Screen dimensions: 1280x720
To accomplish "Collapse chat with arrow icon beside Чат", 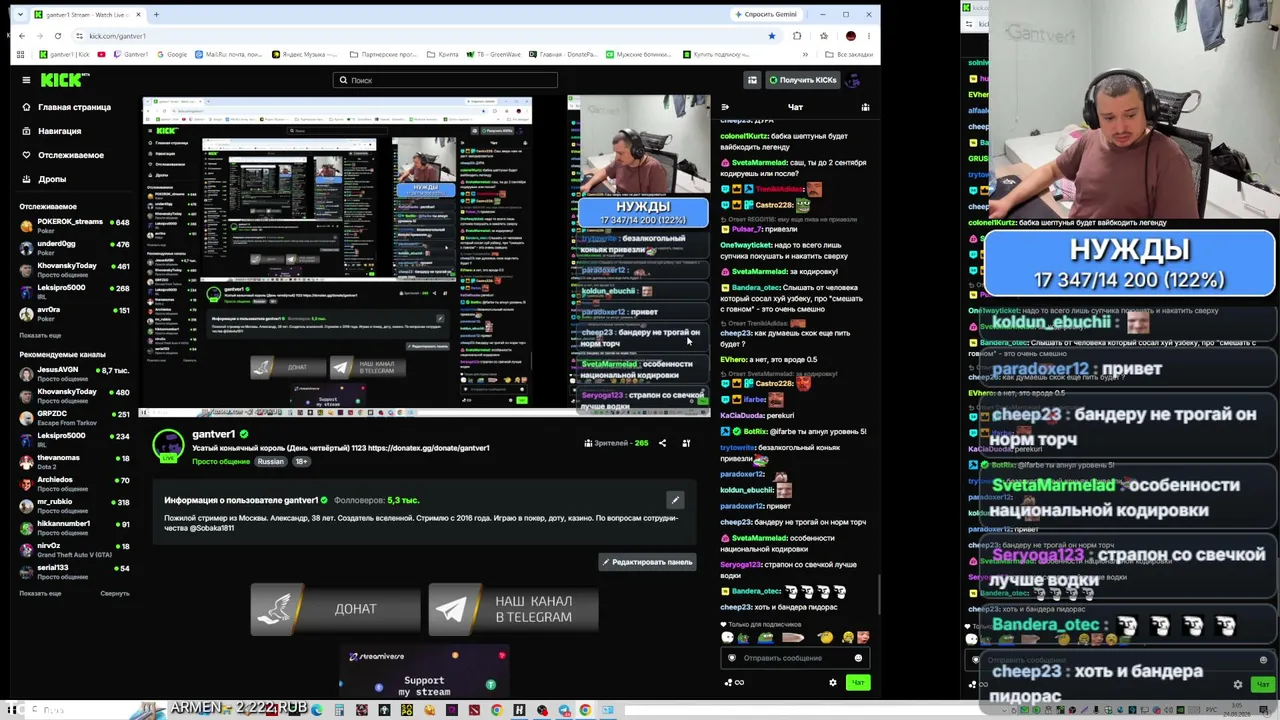I will pos(725,107).
